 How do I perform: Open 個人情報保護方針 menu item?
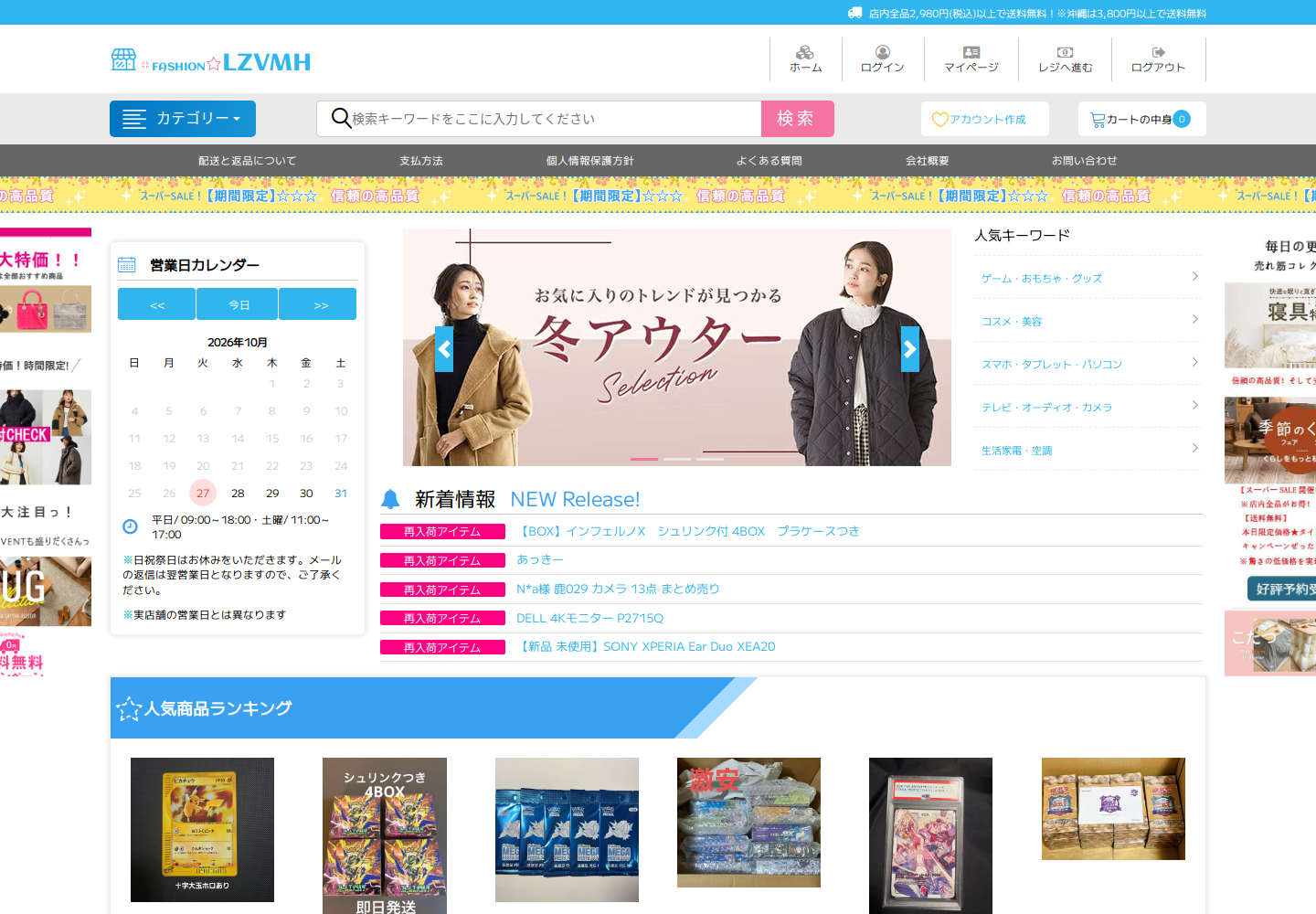tap(590, 161)
